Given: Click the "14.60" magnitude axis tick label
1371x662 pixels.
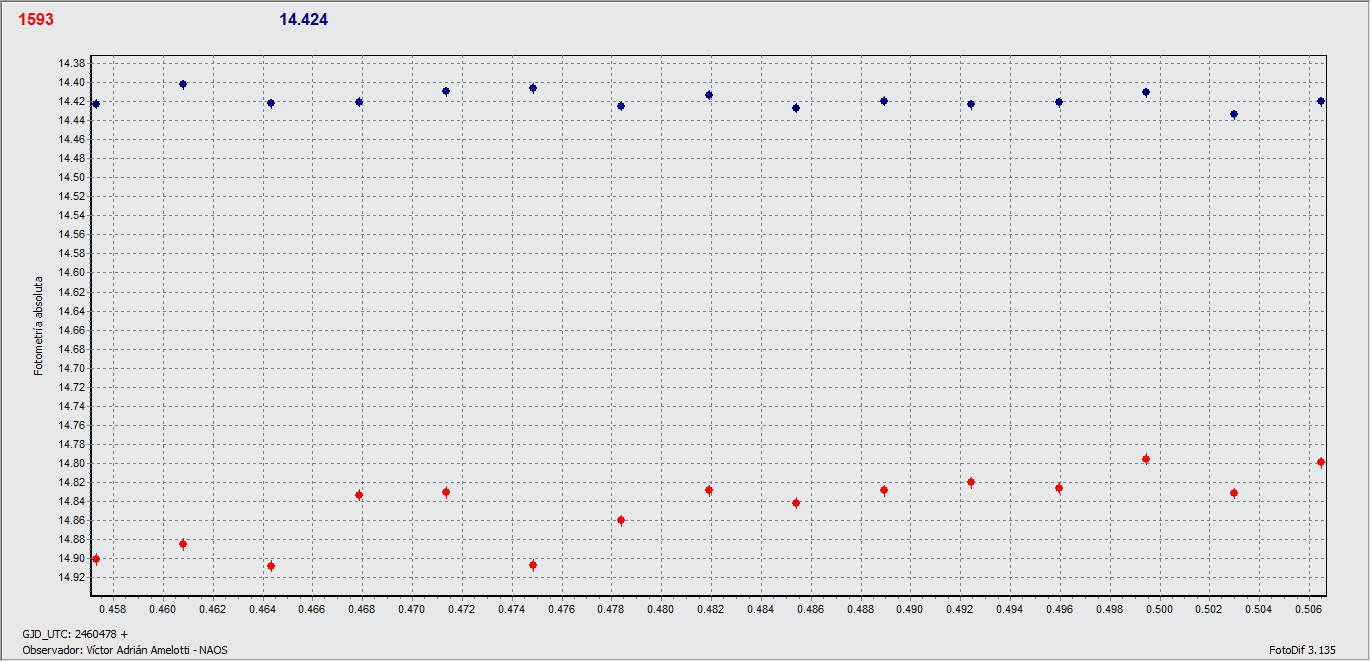Looking at the screenshot, I should (x=71, y=272).
